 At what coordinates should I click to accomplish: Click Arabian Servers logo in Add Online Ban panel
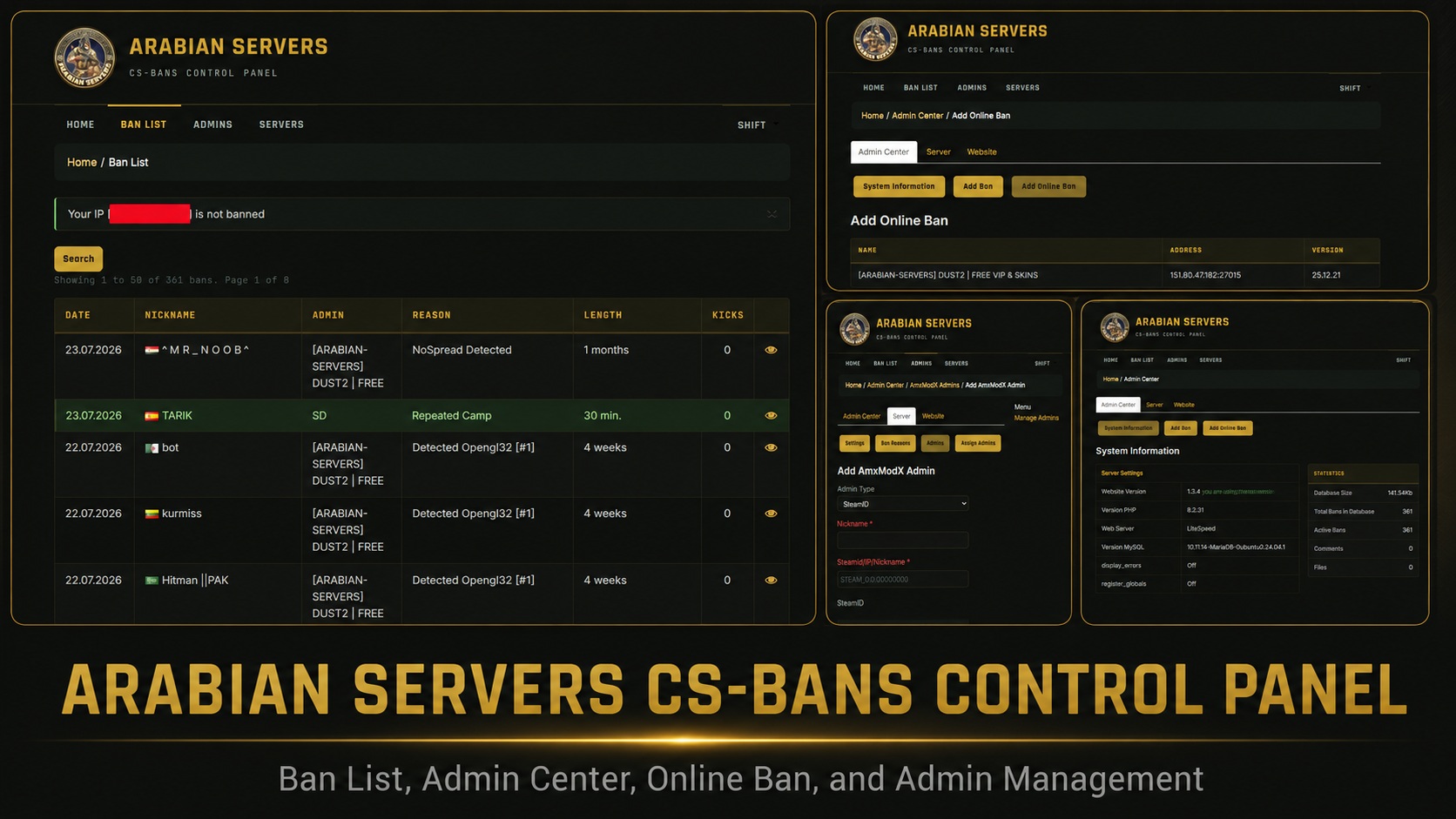[875, 39]
